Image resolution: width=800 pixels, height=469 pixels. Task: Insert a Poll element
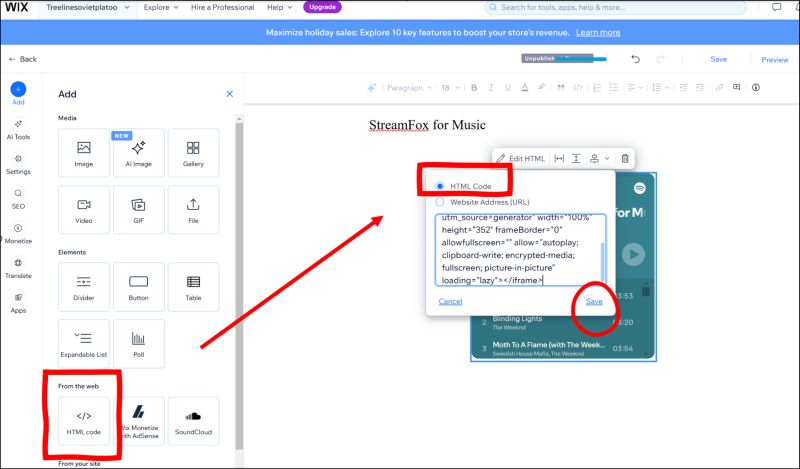click(139, 343)
